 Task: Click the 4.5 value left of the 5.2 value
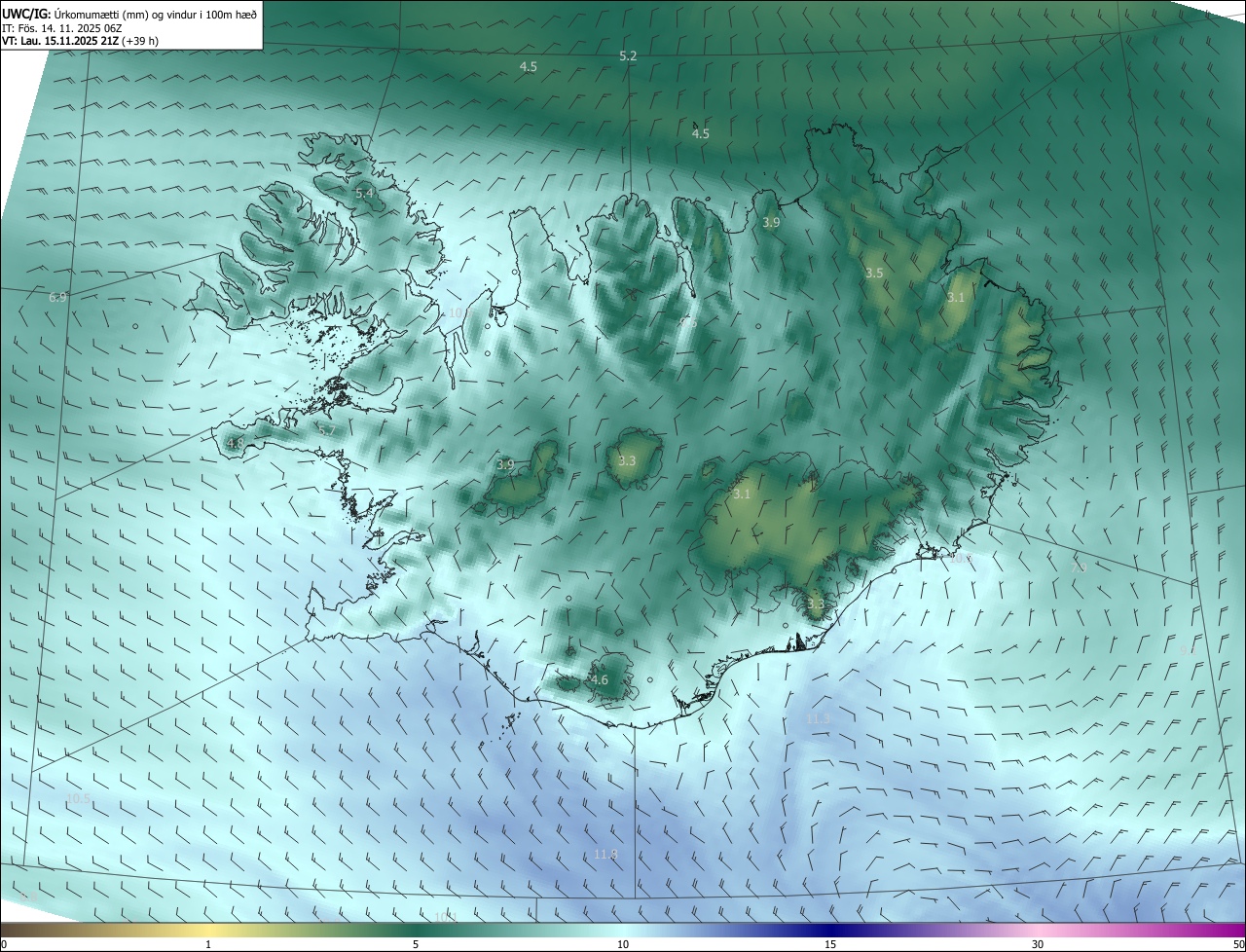tap(529, 67)
